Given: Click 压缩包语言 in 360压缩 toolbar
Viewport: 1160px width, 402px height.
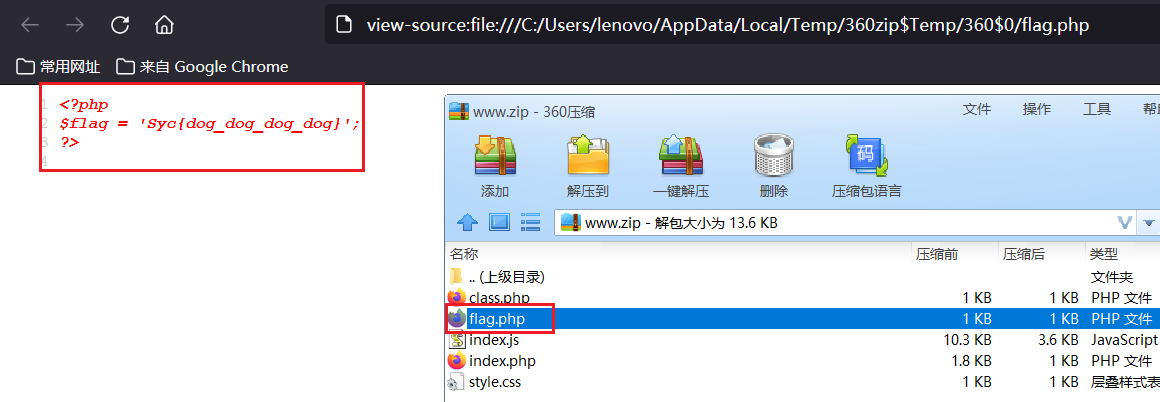Looking at the screenshot, I should pyautogui.click(x=866, y=167).
